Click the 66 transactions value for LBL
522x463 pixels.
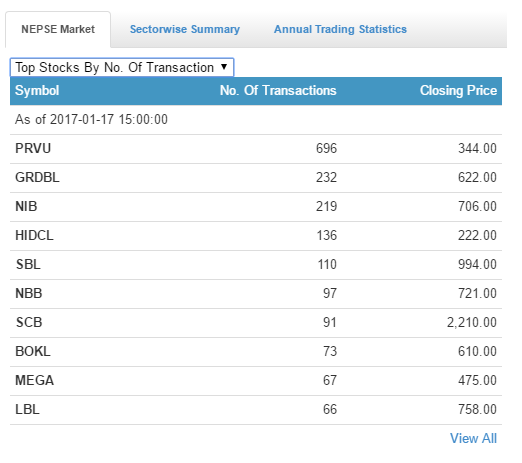[x=330, y=410]
